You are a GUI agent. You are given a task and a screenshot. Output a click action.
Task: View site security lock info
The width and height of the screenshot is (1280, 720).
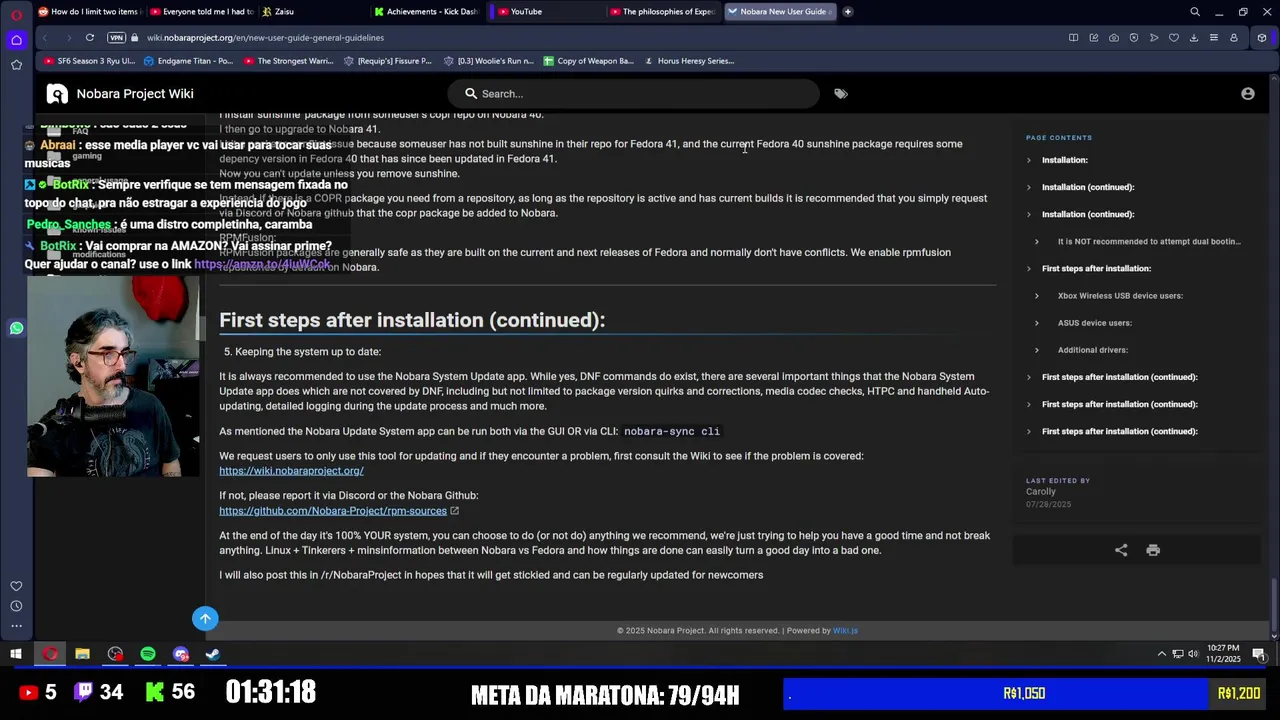135,37
